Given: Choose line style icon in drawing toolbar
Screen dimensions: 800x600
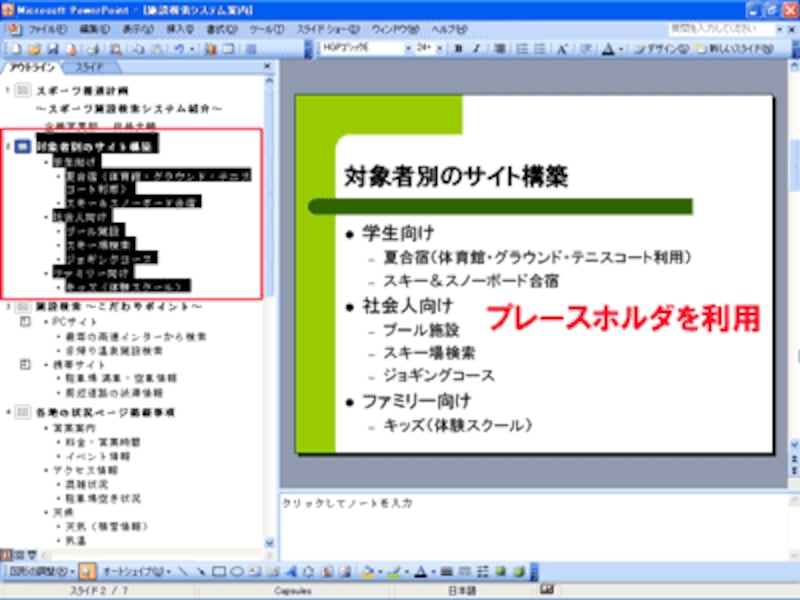Looking at the screenshot, I should point(446,571).
